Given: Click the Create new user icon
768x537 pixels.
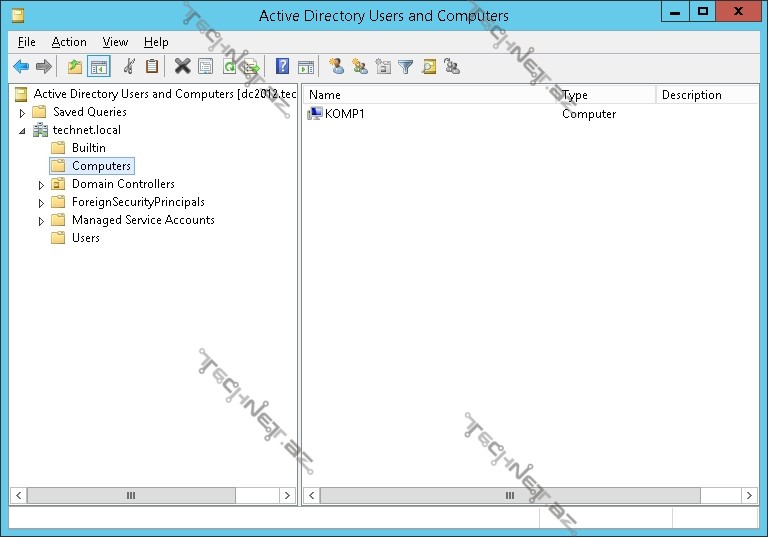Looking at the screenshot, I should click(x=336, y=67).
